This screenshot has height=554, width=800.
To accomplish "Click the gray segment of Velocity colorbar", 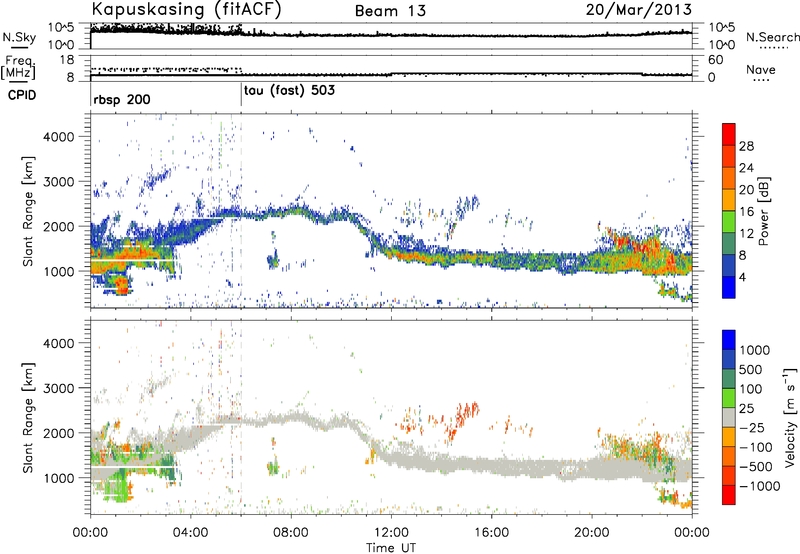I will coord(729,417).
